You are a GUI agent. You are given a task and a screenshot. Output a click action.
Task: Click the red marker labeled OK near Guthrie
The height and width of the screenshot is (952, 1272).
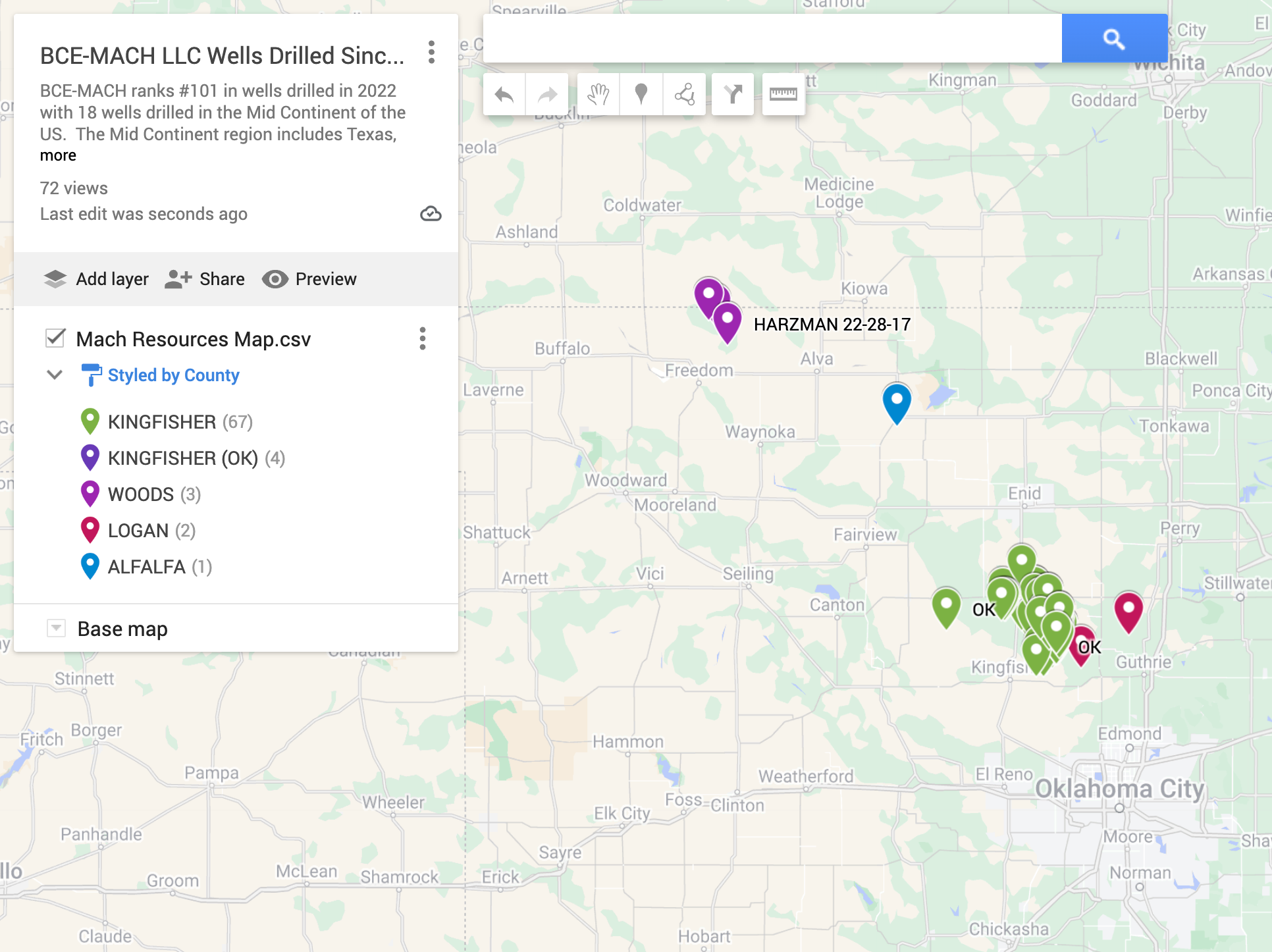point(1082,647)
